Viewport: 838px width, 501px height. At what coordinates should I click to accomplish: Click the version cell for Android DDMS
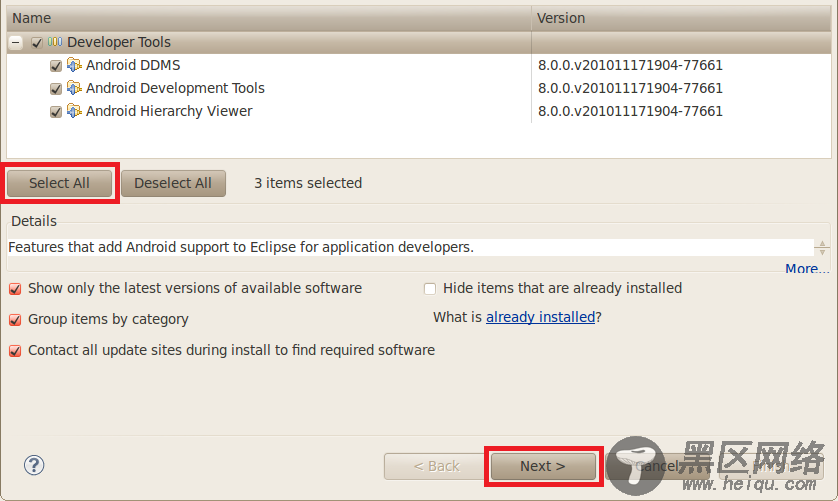pos(630,65)
